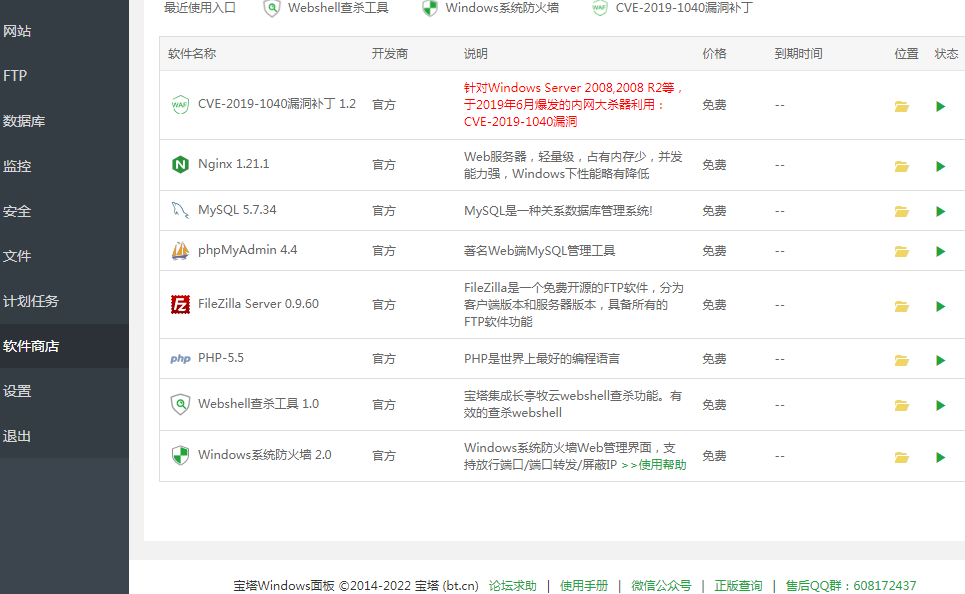This screenshot has height=594, width=965.
Task: Click the Windows系统防火墙 shield icon in the list
Action: [x=180, y=456]
